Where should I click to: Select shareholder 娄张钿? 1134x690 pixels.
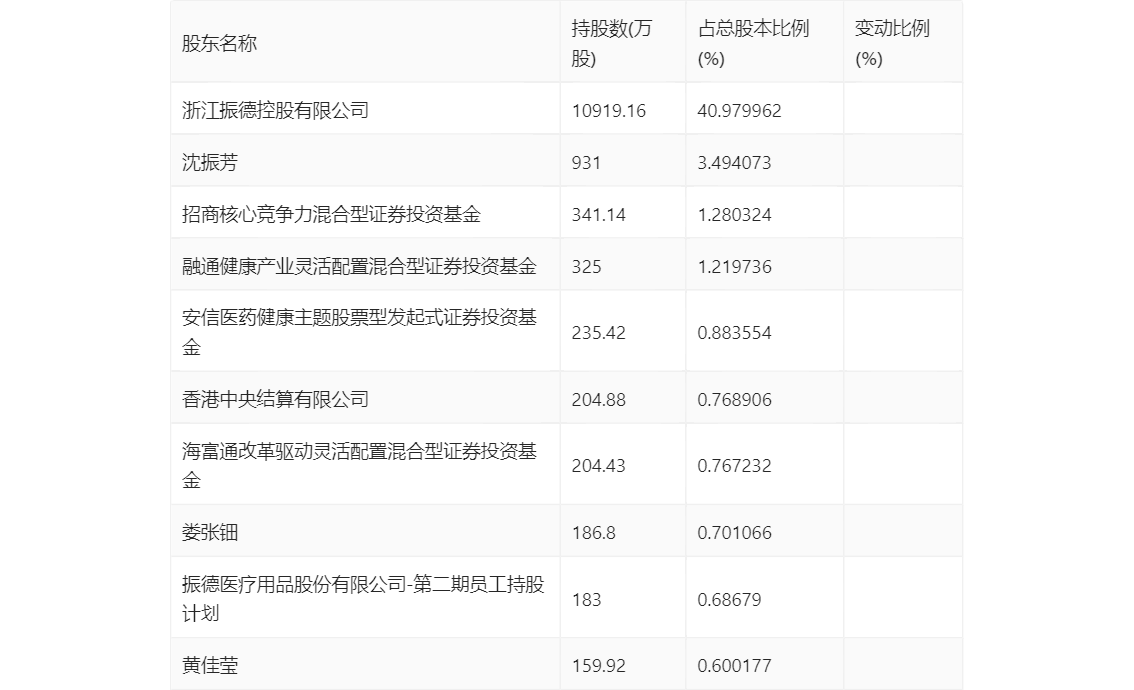click(210, 532)
